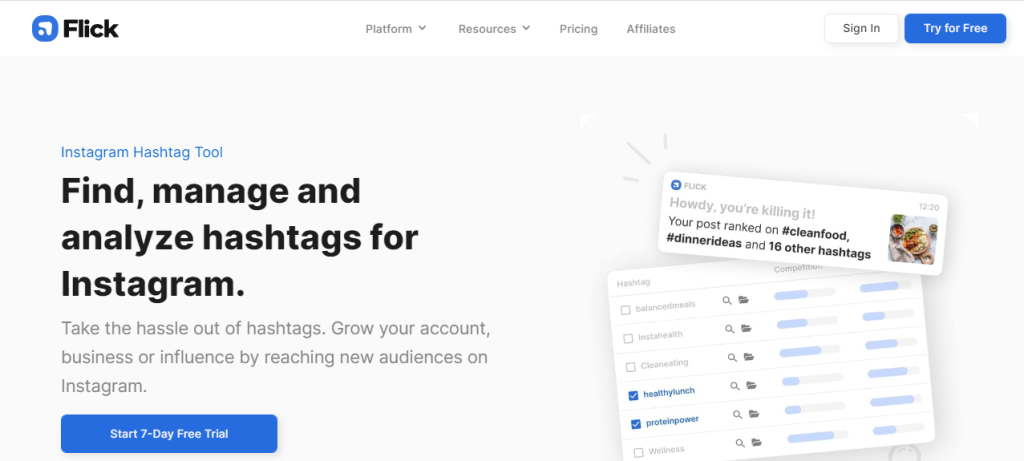Click the Hashtag column header
This screenshot has width=1024, height=461.
(633, 282)
